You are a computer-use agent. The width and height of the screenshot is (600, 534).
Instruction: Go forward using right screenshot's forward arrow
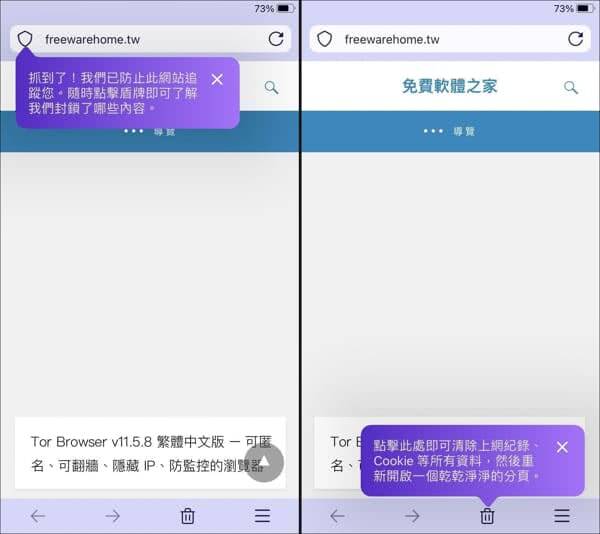tap(412, 516)
